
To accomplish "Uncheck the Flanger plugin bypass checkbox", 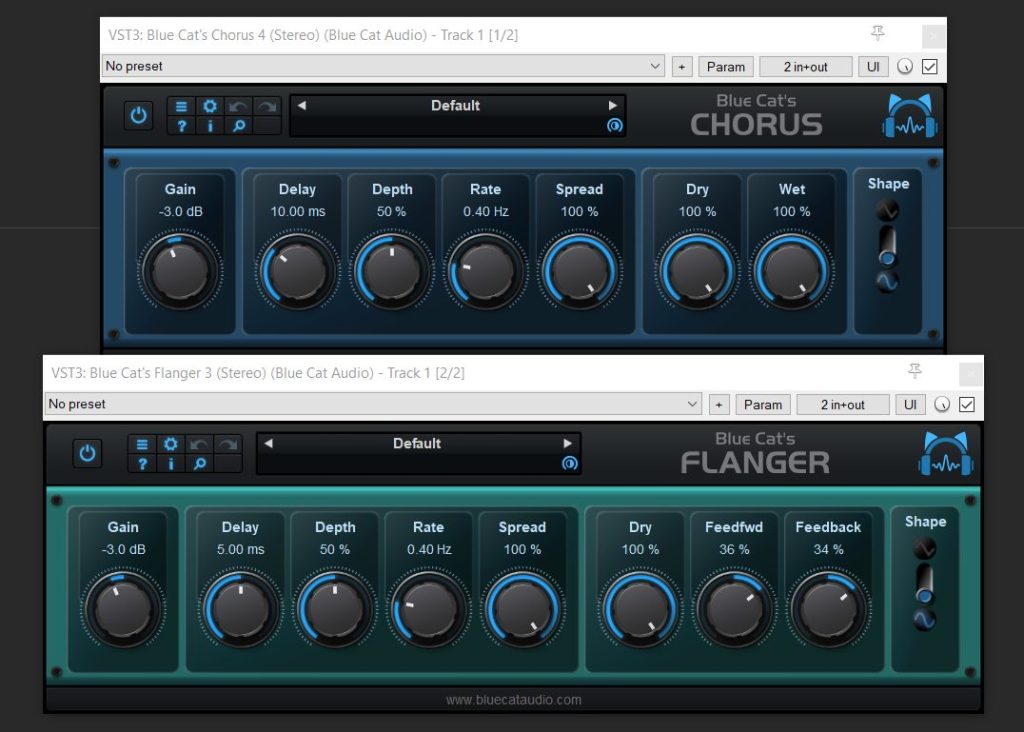I will [x=967, y=405].
